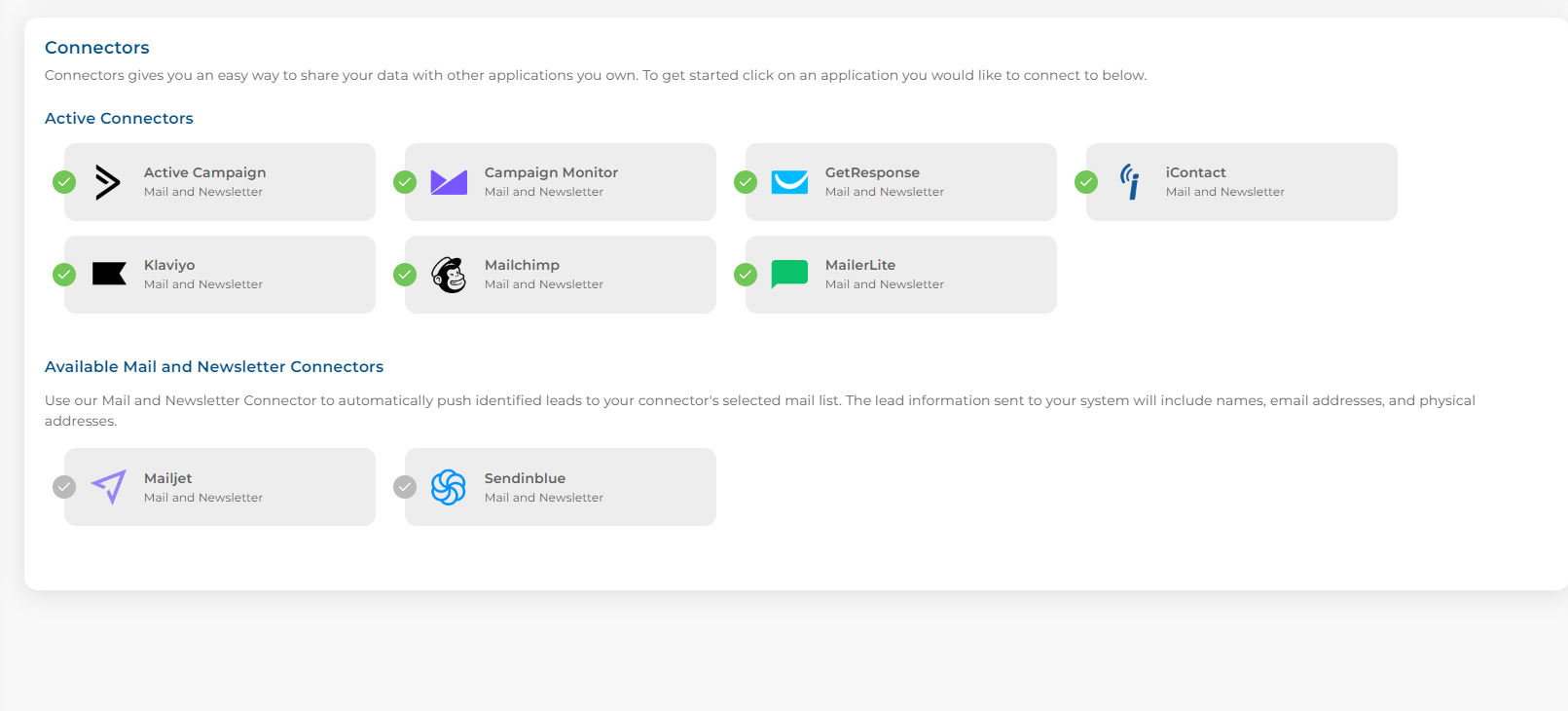Click the Sendinblue knot logo
This screenshot has height=711, width=1568.
tap(449, 487)
